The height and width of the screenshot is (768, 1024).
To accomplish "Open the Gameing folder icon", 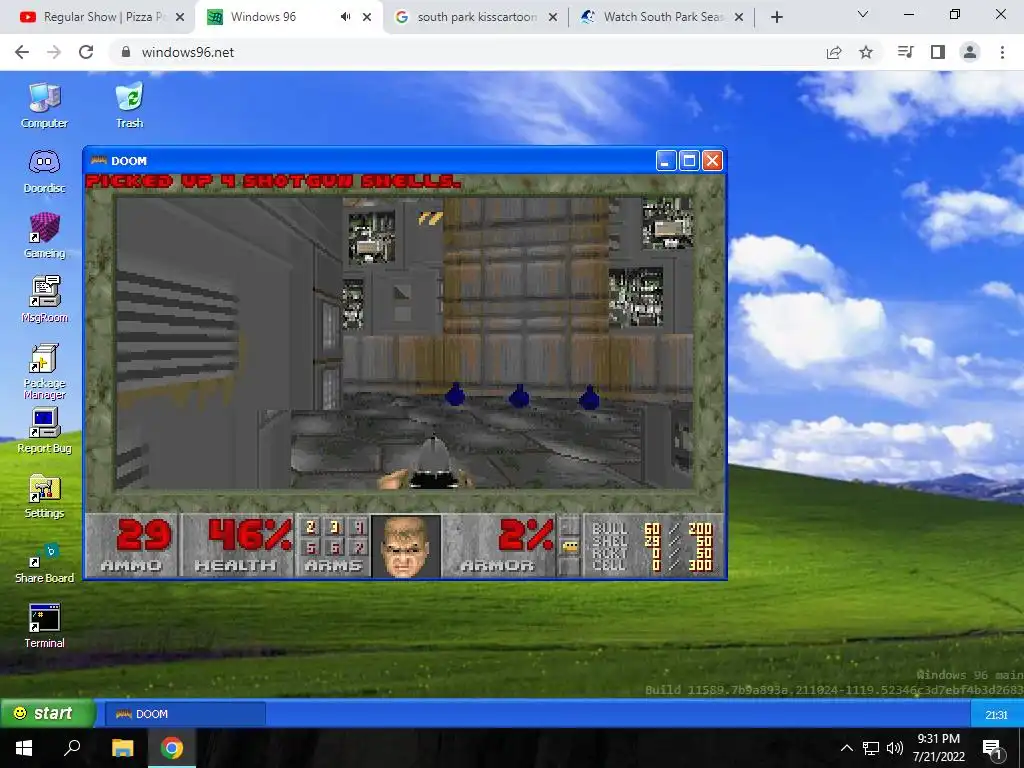I will point(44,236).
